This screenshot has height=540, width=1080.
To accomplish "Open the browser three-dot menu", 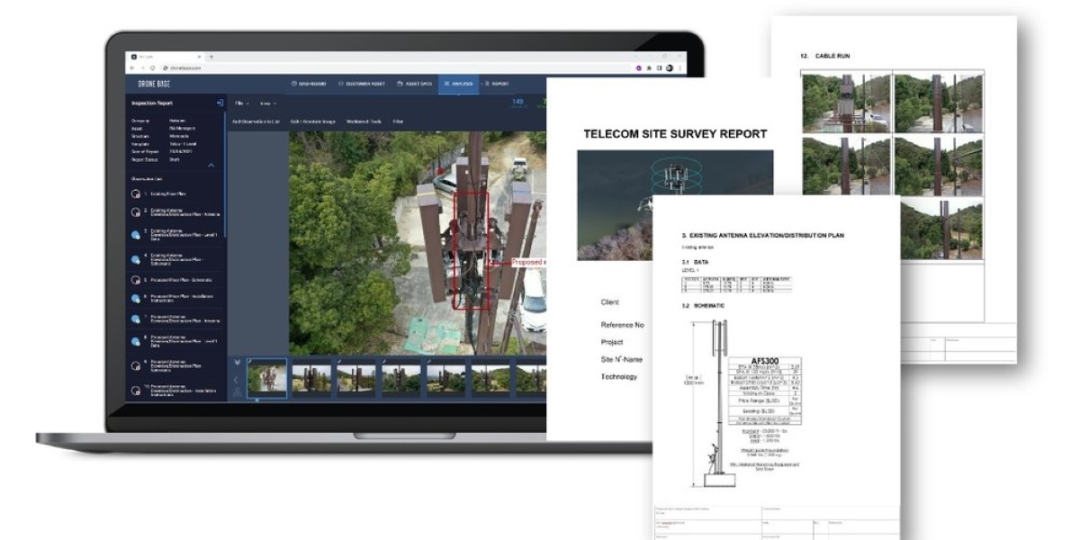I will [680, 67].
